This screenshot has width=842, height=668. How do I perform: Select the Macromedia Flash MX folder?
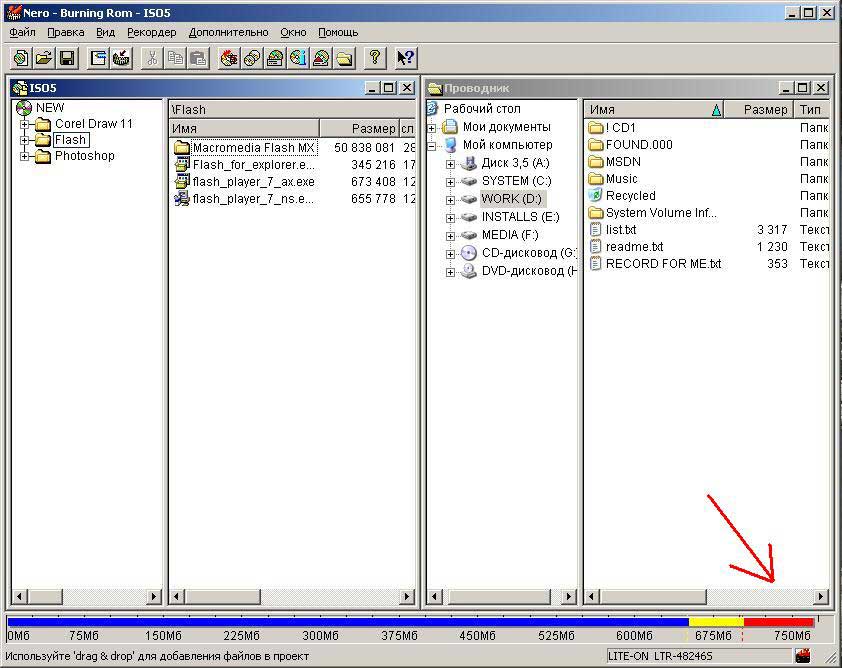[x=245, y=147]
